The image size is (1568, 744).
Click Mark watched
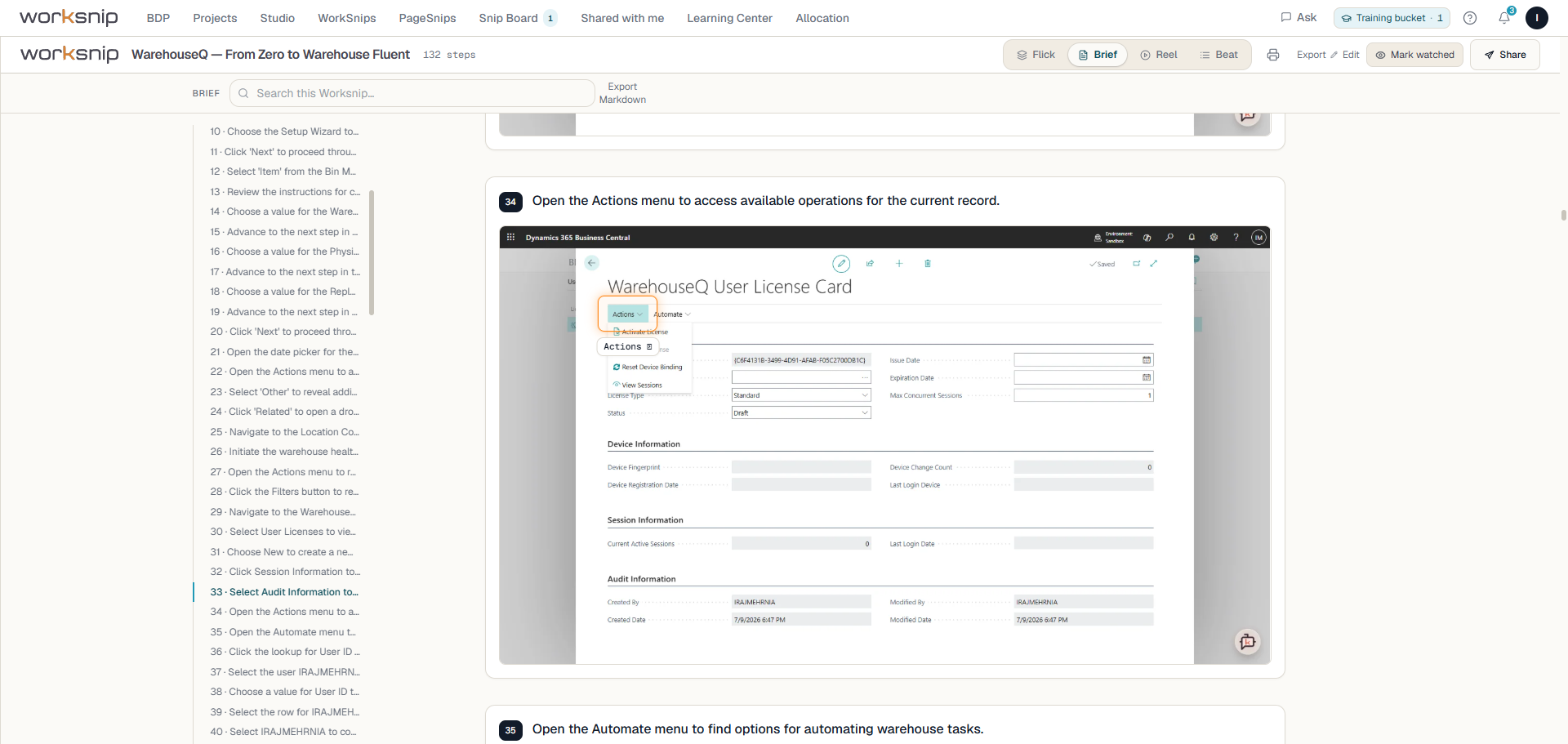click(1414, 55)
